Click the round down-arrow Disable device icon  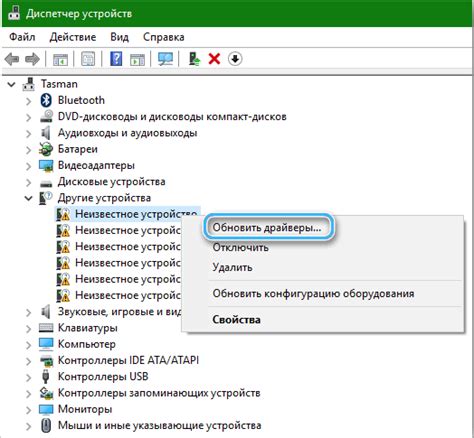click(235, 59)
